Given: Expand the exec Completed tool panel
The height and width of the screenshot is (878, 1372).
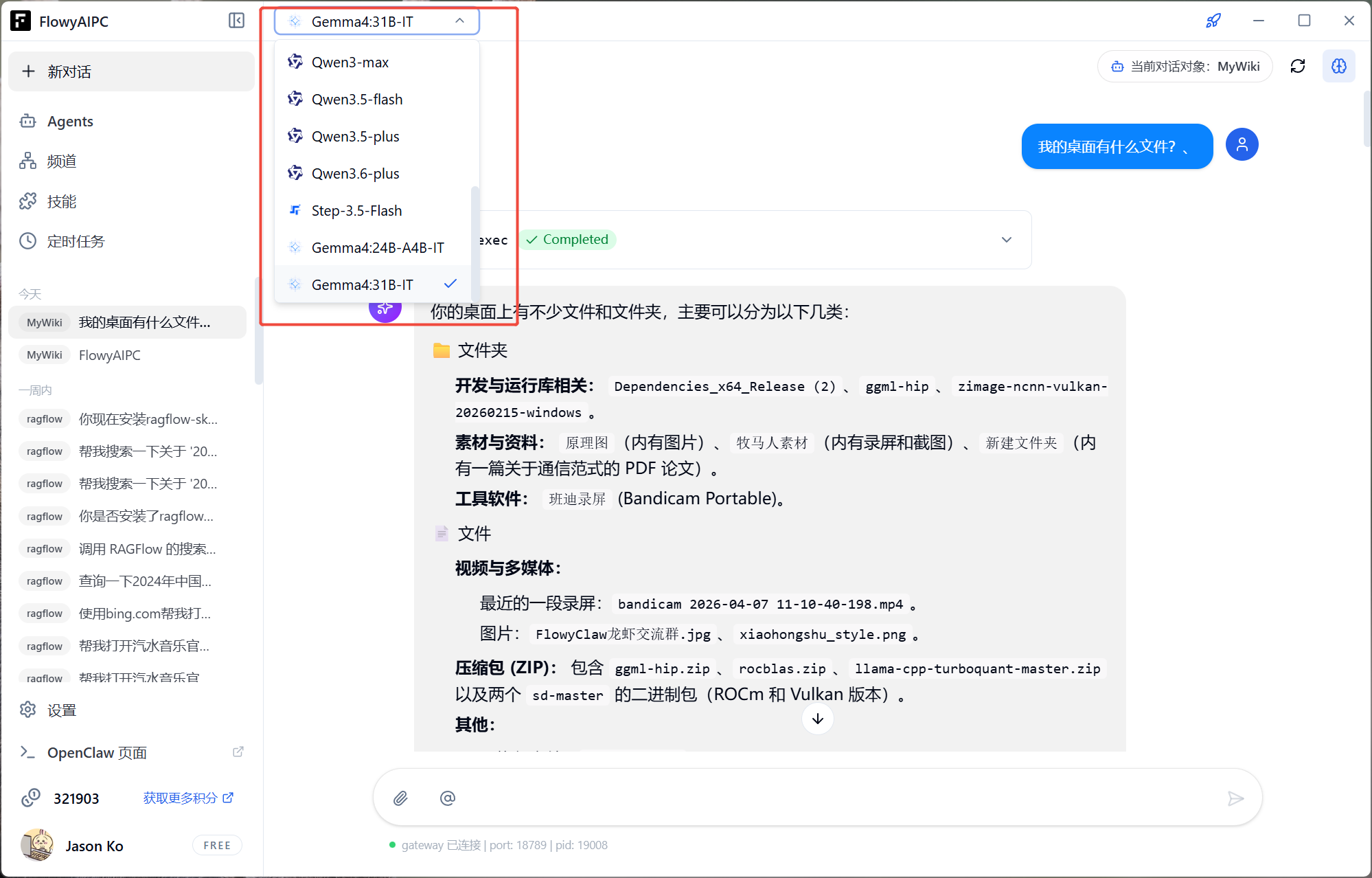Looking at the screenshot, I should click(1006, 240).
